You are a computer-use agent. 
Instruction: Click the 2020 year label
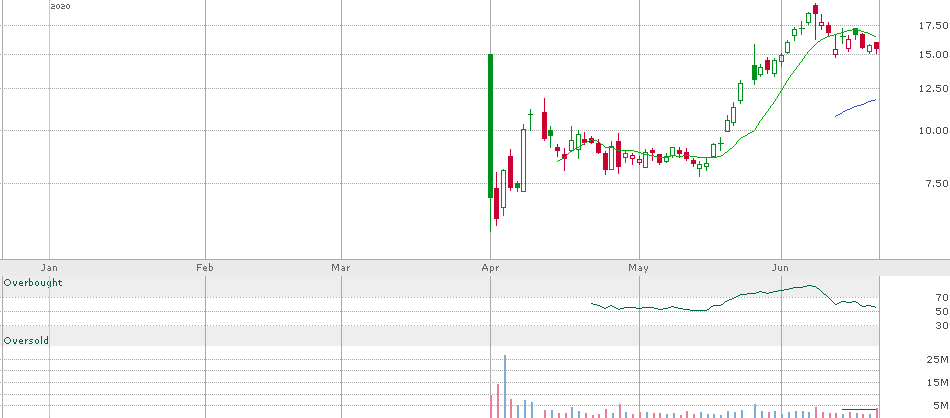tap(61, 7)
